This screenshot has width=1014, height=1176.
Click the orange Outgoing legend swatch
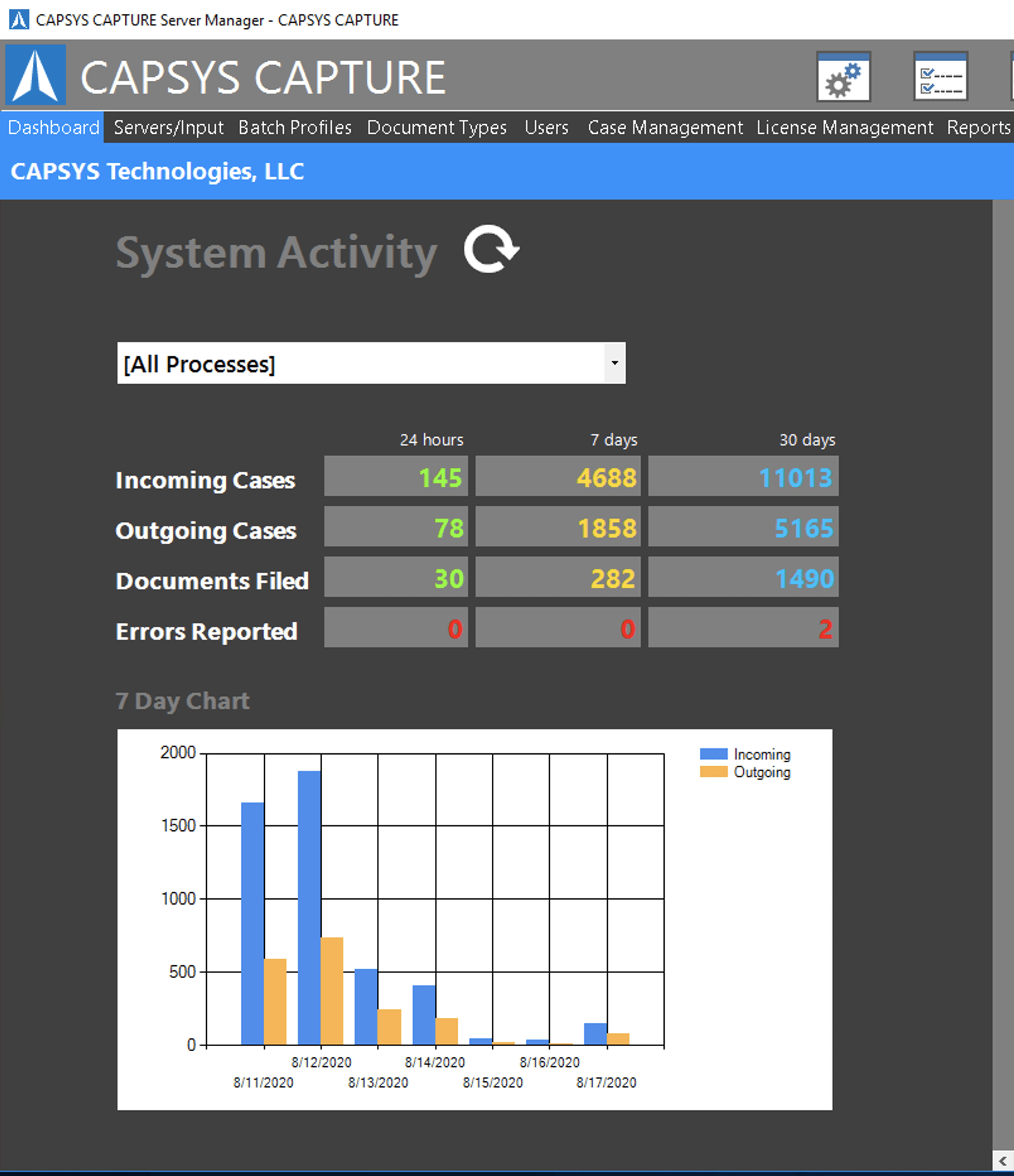click(713, 772)
